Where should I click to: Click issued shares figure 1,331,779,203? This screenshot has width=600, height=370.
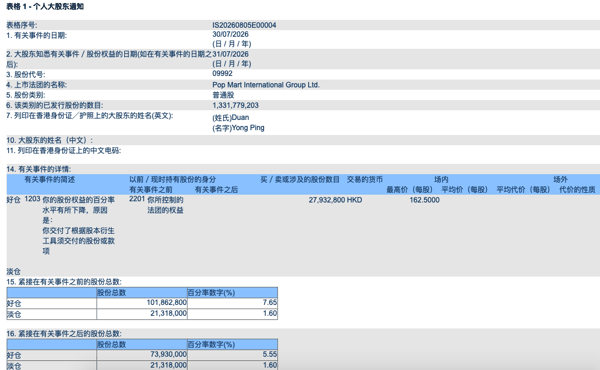[x=235, y=105]
